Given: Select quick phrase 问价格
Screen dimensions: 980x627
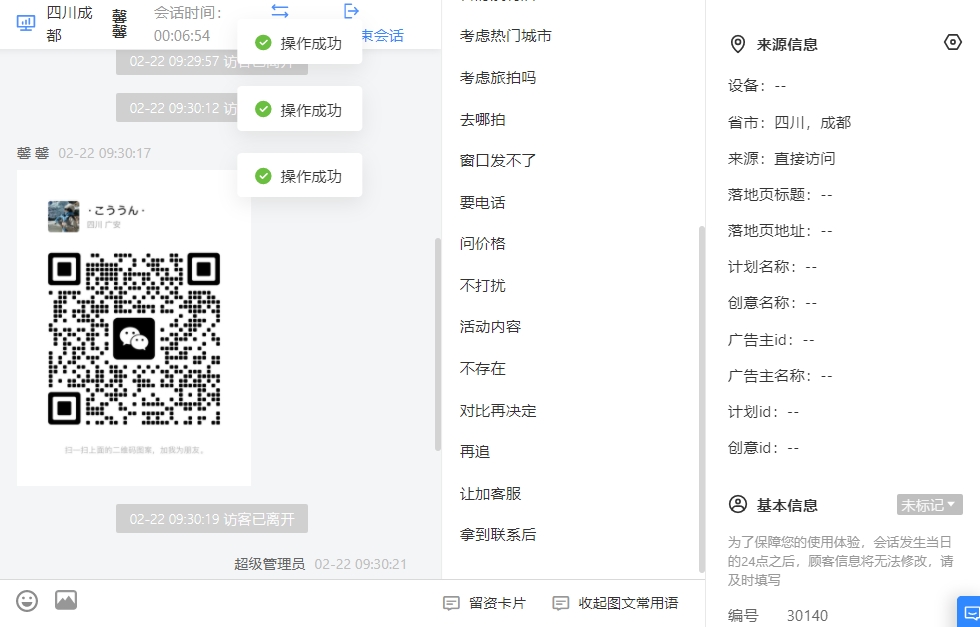Looking at the screenshot, I should pyautogui.click(x=482, y=244).
